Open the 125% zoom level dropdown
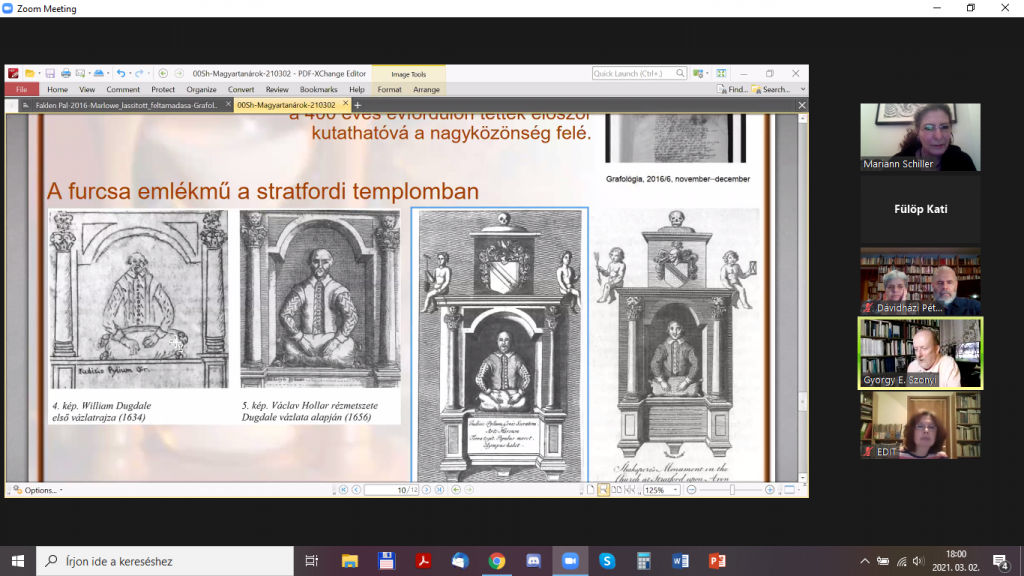The image size is (1024, 576). pos(675,490)
